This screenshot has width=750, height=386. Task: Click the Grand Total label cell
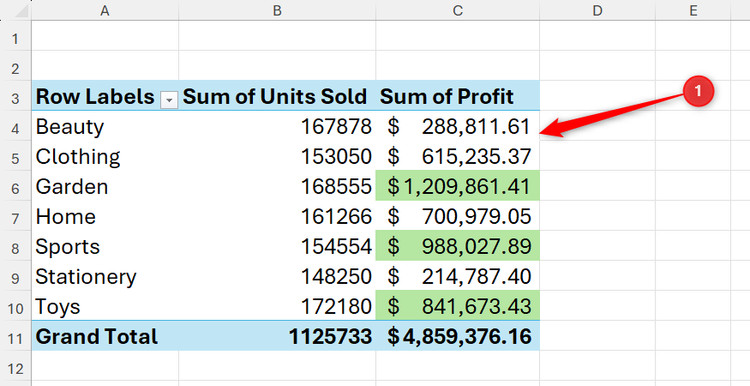point(105,336)
